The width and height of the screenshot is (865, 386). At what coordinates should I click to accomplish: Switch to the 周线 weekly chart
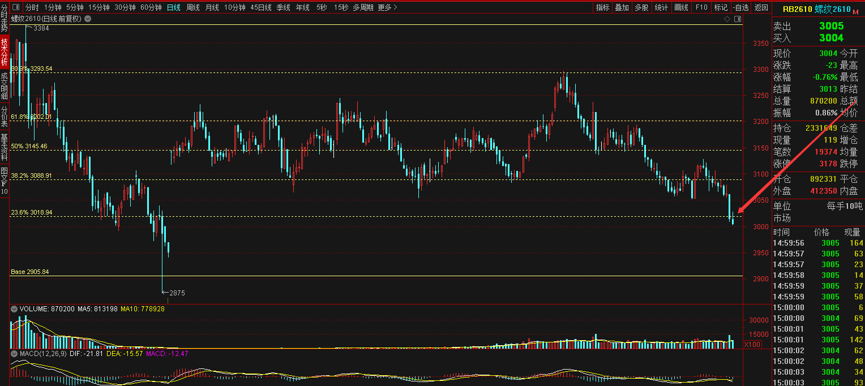(193, 8)
